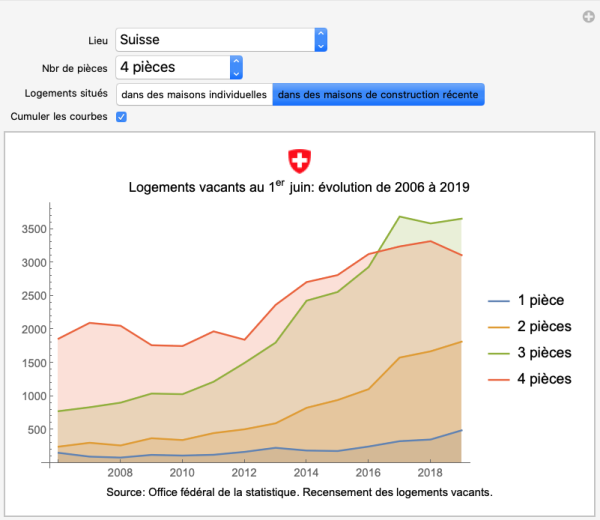This screenshot has height=520, width=600.
Task: Click the orange 2 pièces legend swatch
Action: [x=499, y=327]
